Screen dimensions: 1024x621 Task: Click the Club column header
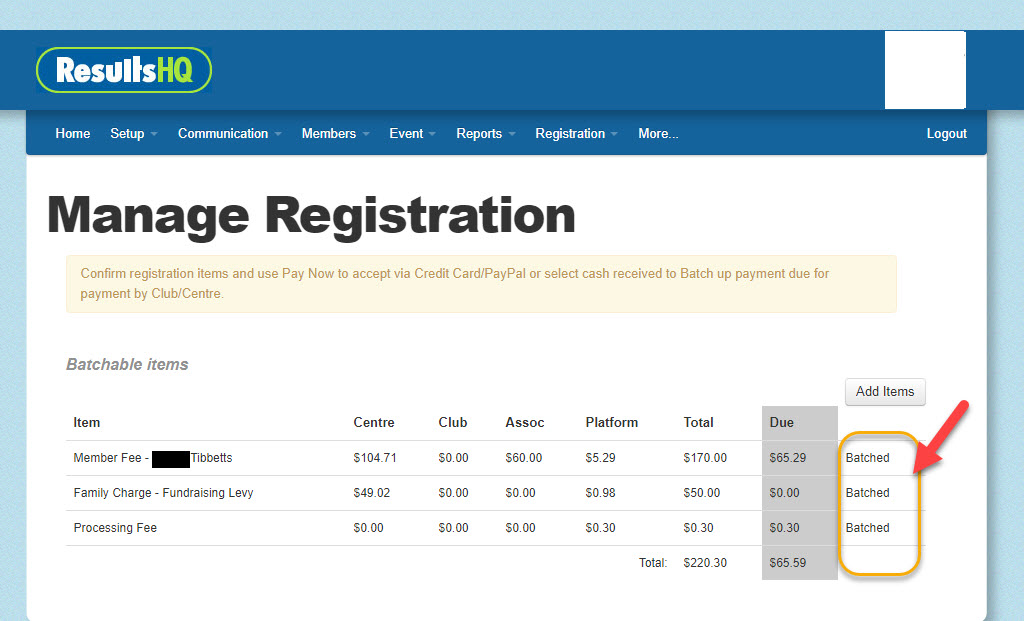453,422
